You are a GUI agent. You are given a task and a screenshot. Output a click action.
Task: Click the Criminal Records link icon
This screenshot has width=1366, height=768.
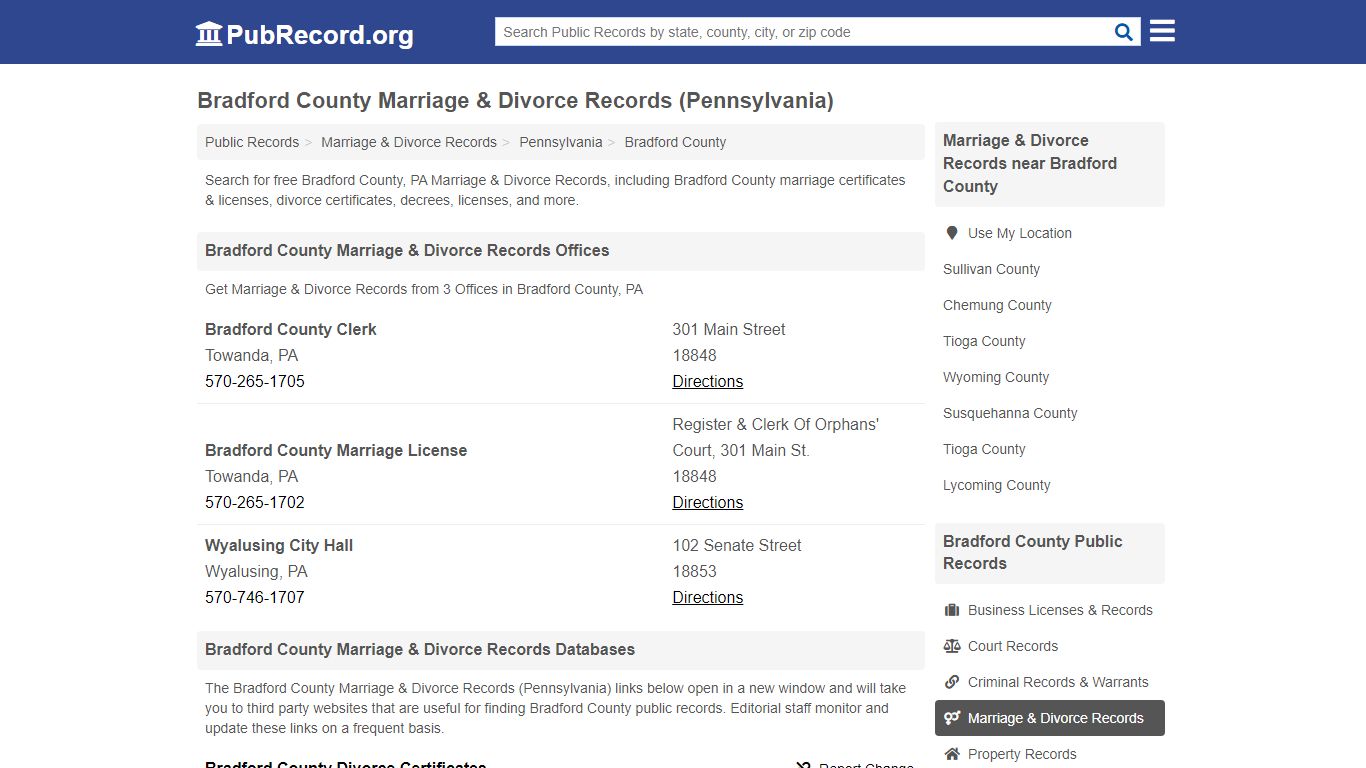[952, 682]
